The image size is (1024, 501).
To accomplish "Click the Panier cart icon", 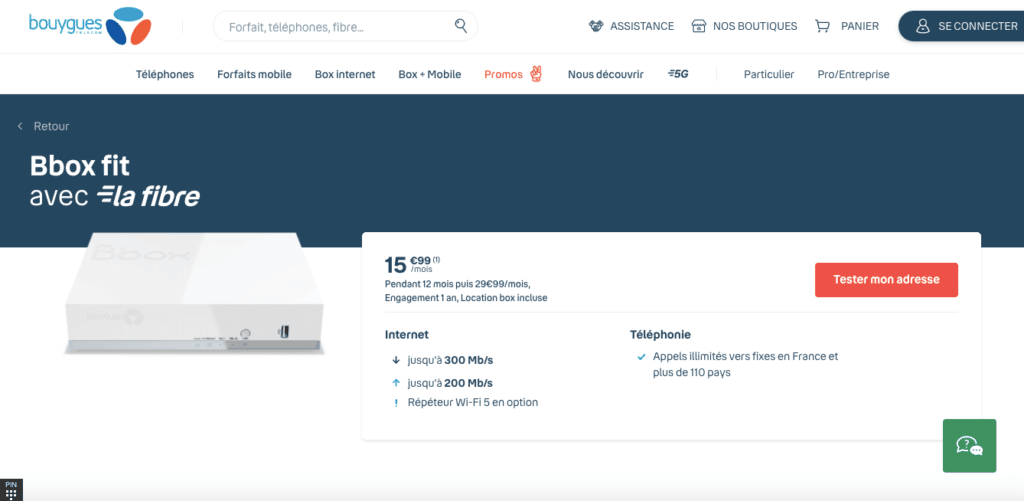I will click(x=822, y=26).
